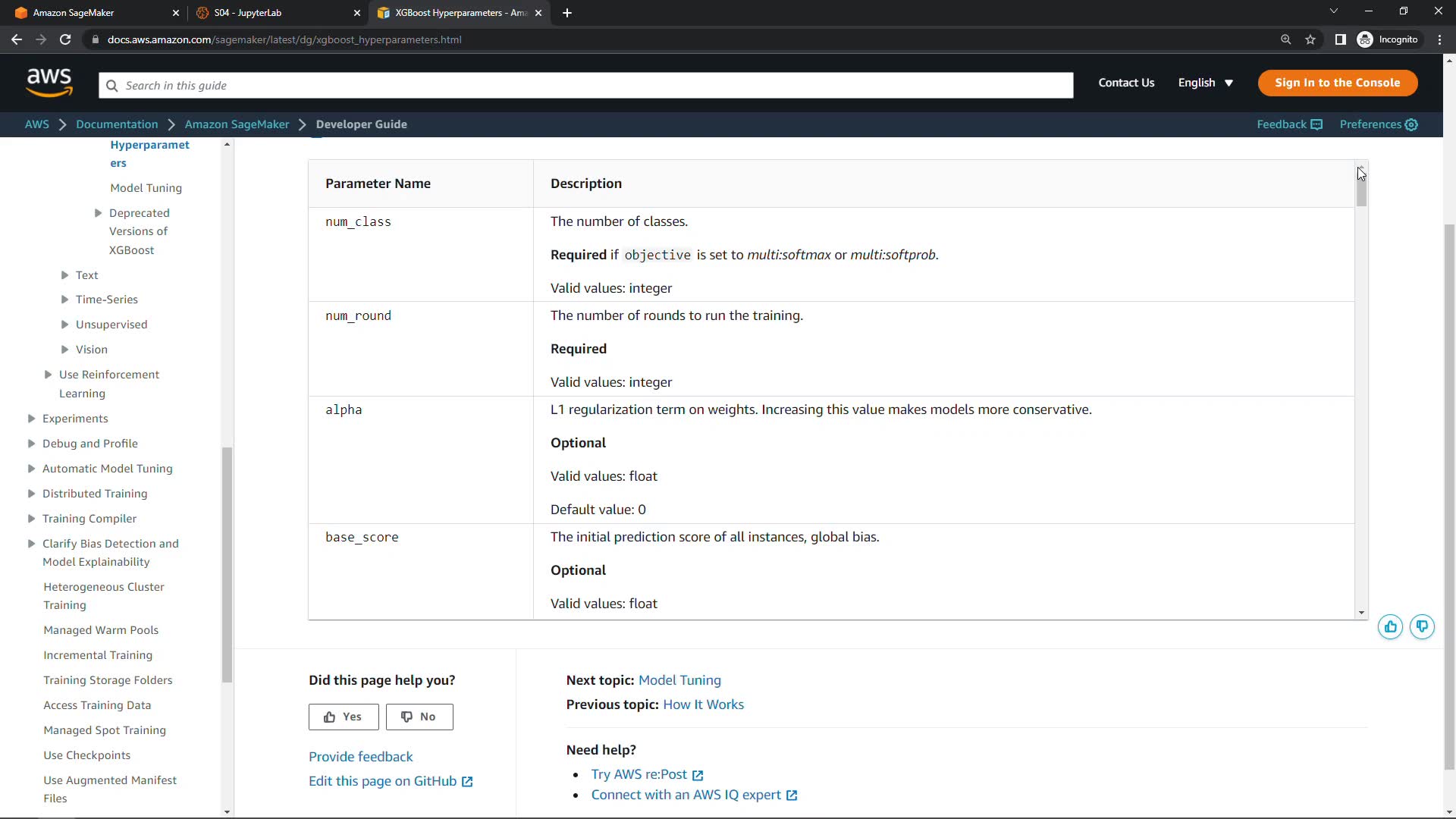This screenshot has height=819, width=1456.
Task: Click the guide search field
Action: [x=585, y=86]
